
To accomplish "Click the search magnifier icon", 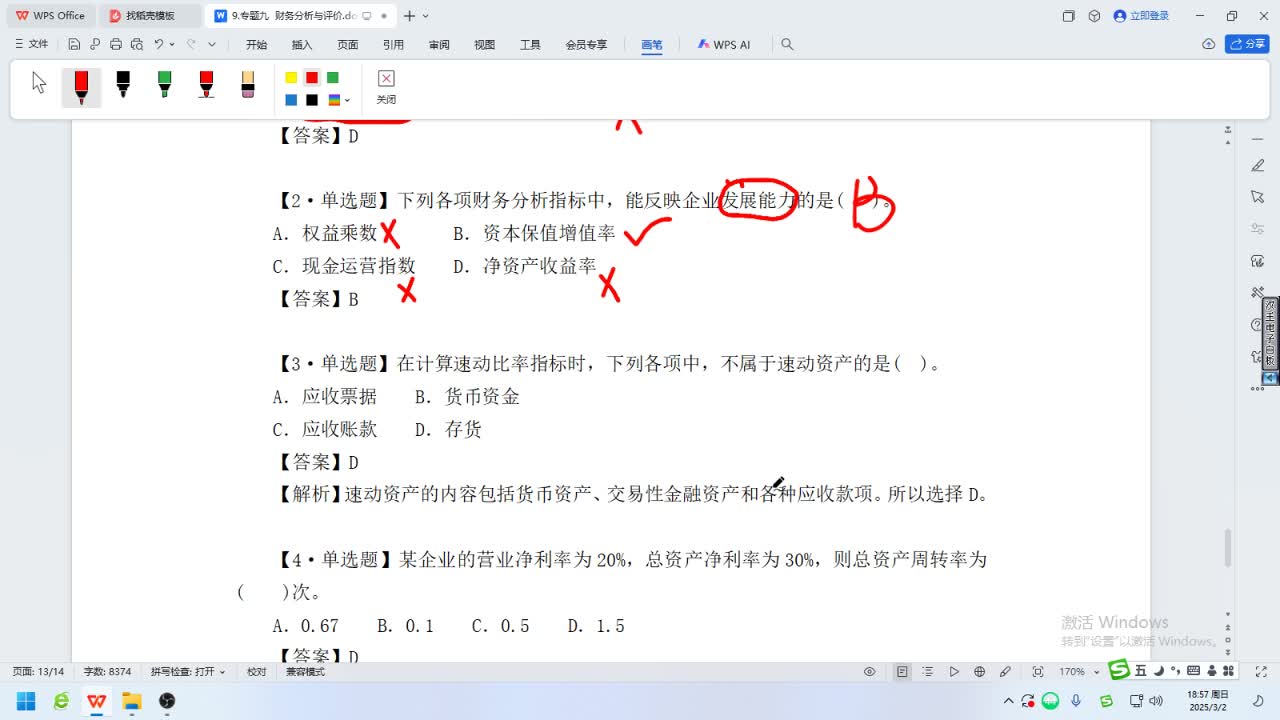I will click(x=787, y=44).
